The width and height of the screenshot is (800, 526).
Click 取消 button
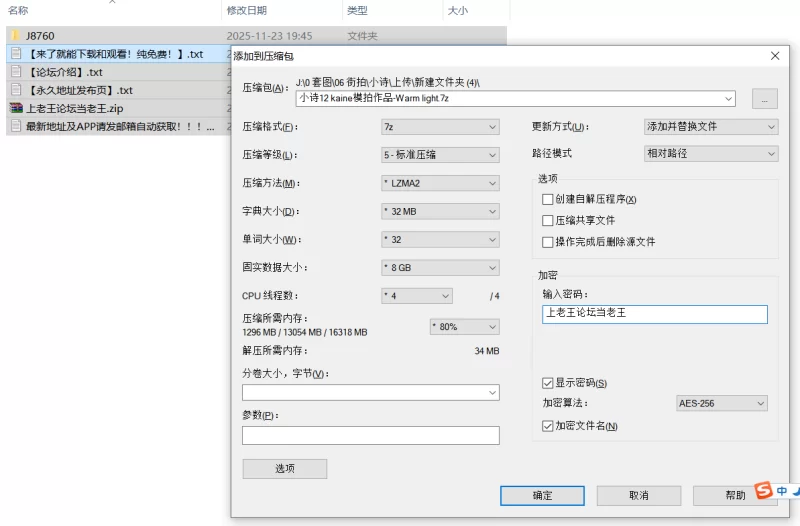tap(639, 495)
